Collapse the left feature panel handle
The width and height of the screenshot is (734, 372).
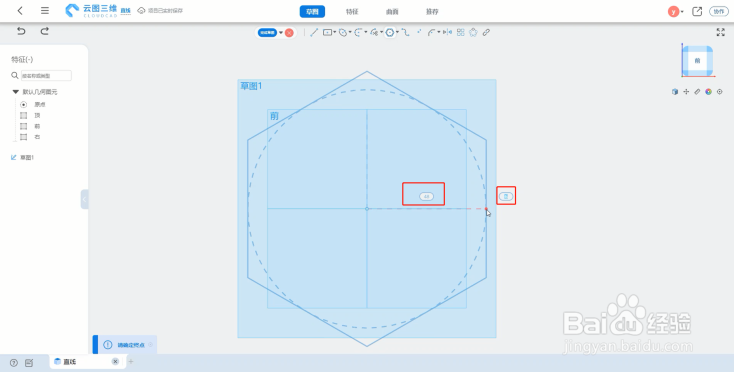84,199
